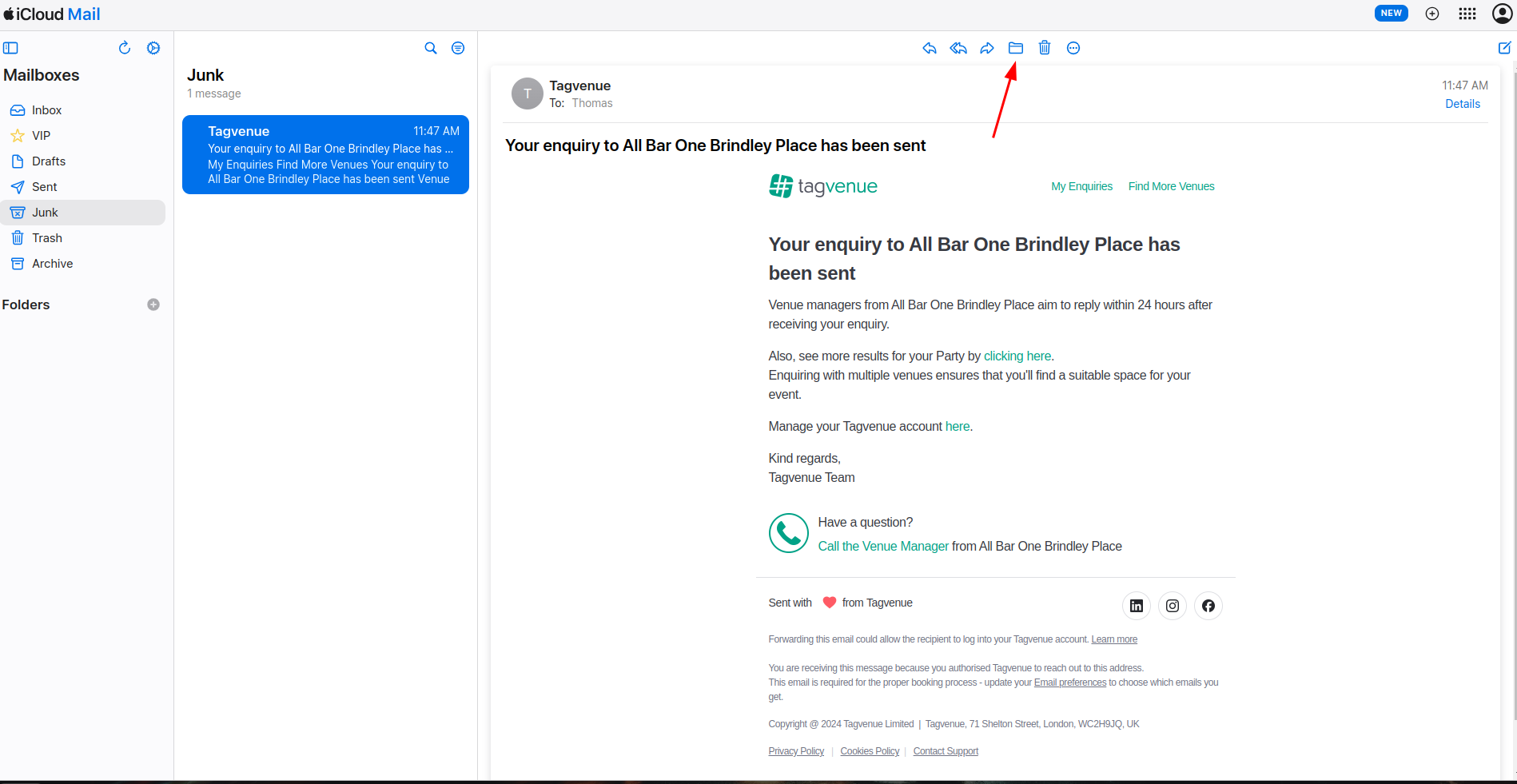Open My Enquiries link
This screenshot has width=1517, height=784.
[x=1081, y=186]
